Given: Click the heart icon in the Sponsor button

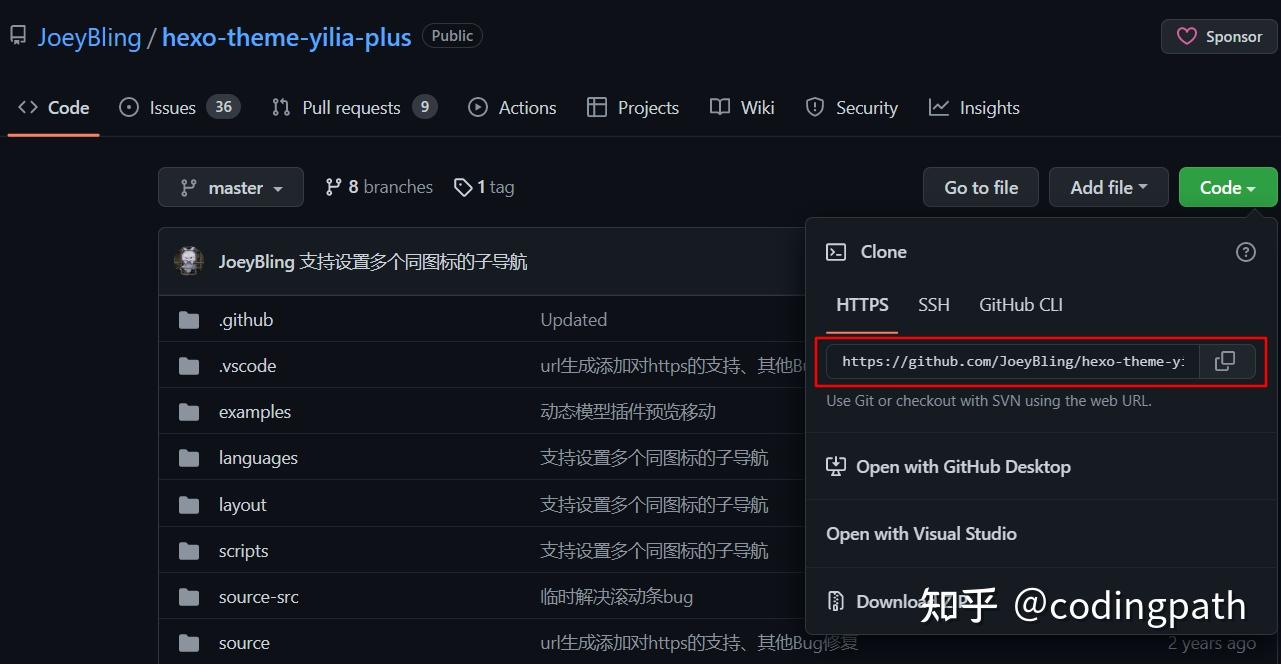Looking at the screenshot, I should point(1186,36).
